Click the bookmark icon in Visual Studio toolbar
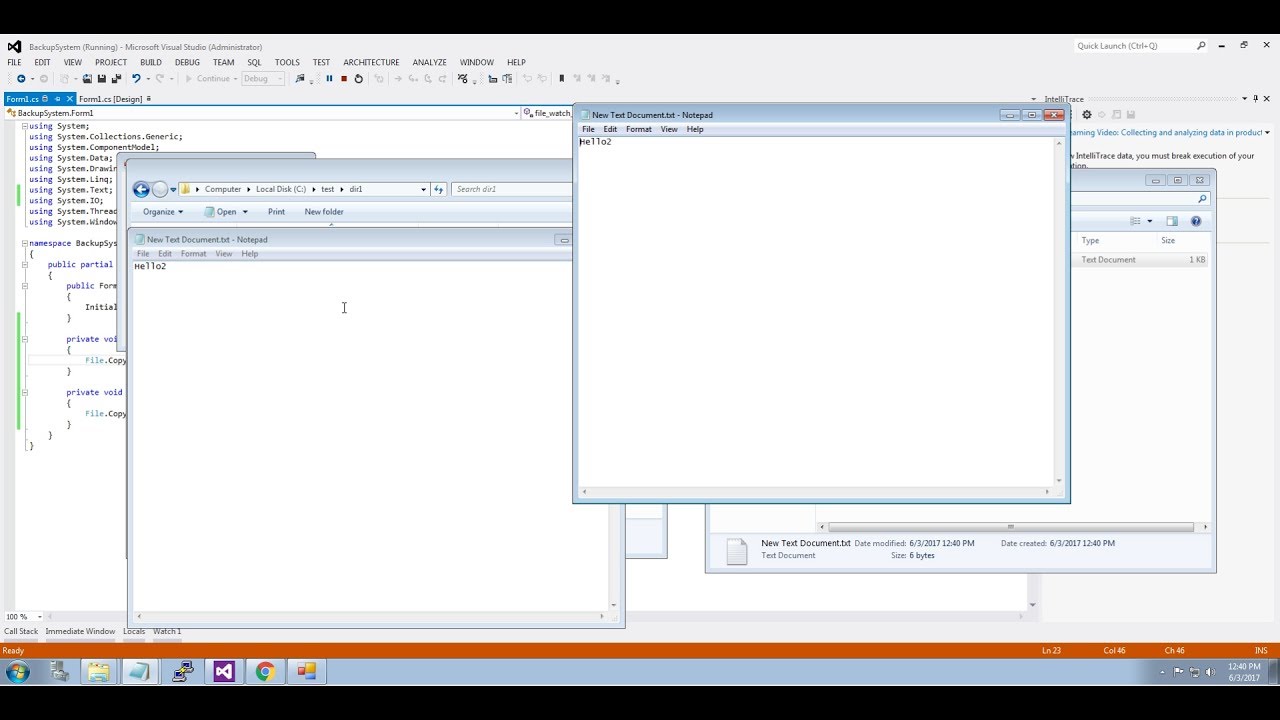Image resolution: width=1280 pixels, height=720 pixels. point(562,79)
